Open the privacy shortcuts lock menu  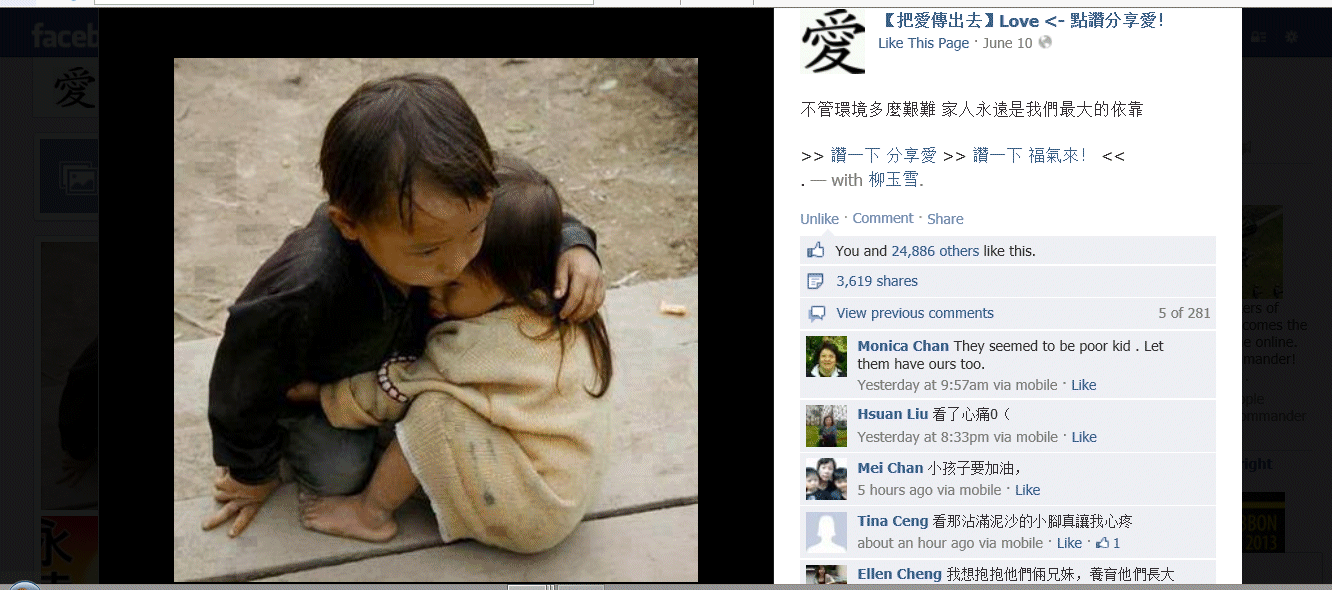click(x=1258, y=37)
